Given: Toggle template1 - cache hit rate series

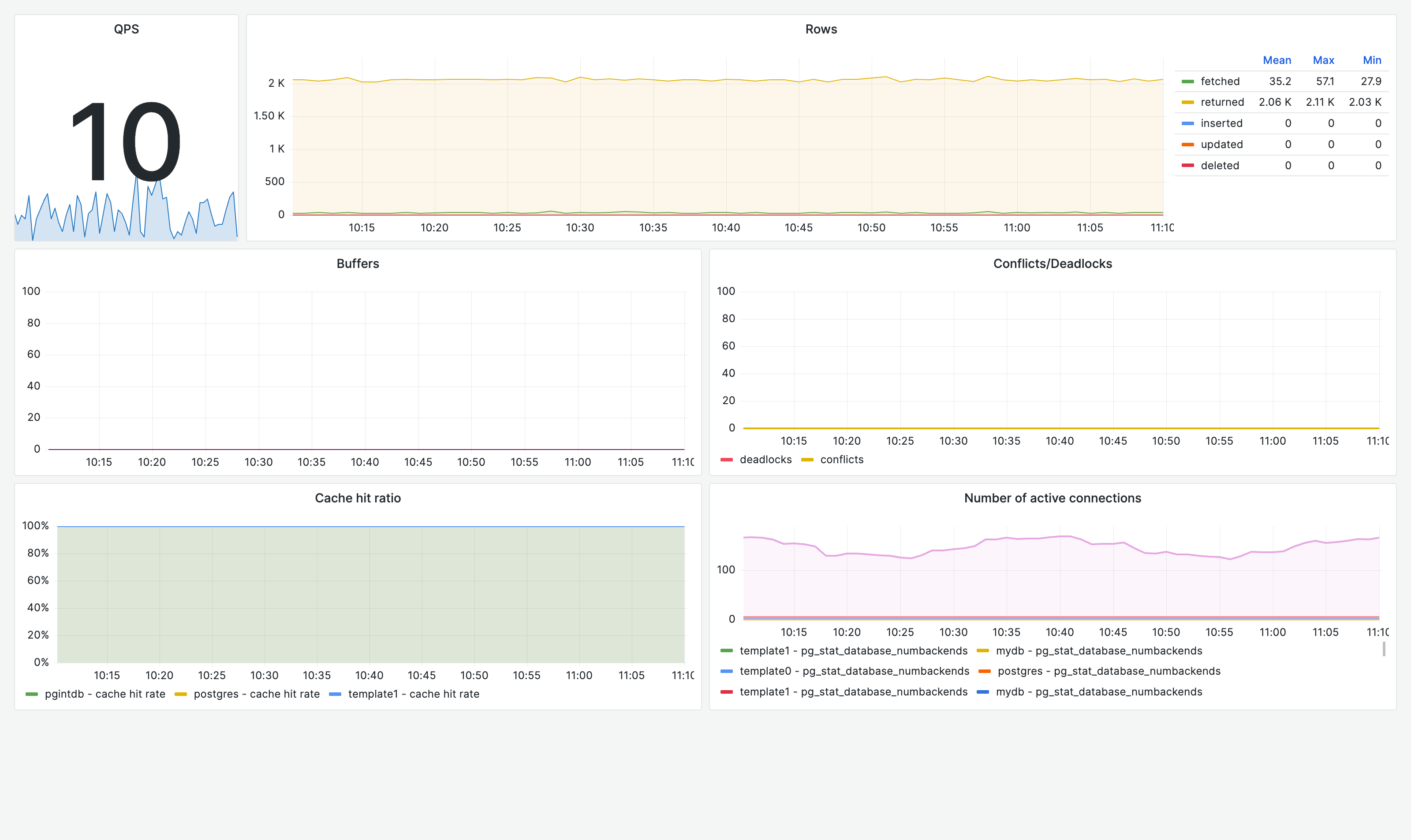Looking at the screenshot, I should coord(413,694).
